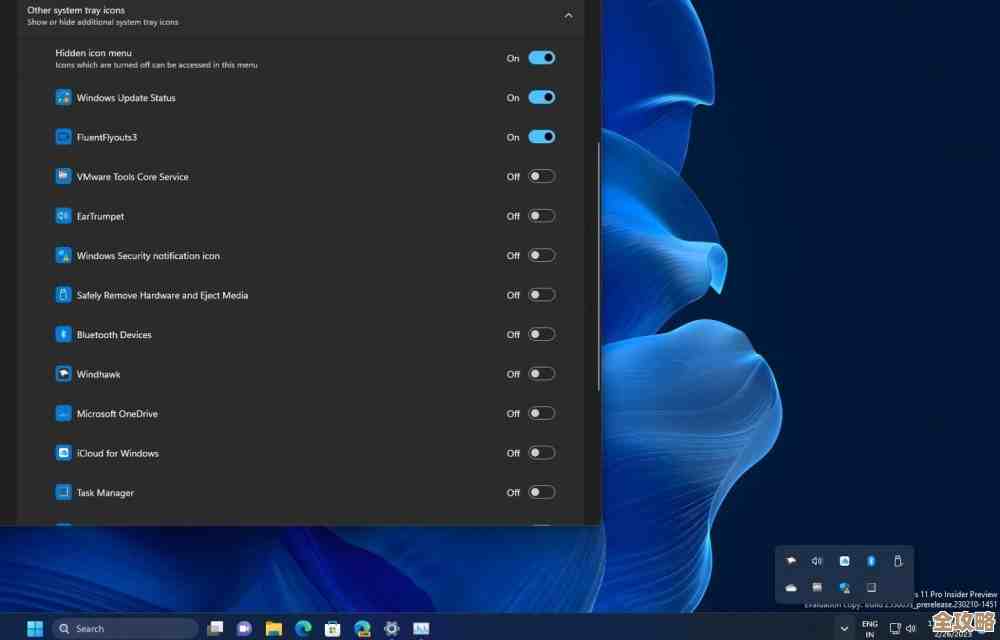Click the ENG IN language indicator

click(x=869, y=628)
